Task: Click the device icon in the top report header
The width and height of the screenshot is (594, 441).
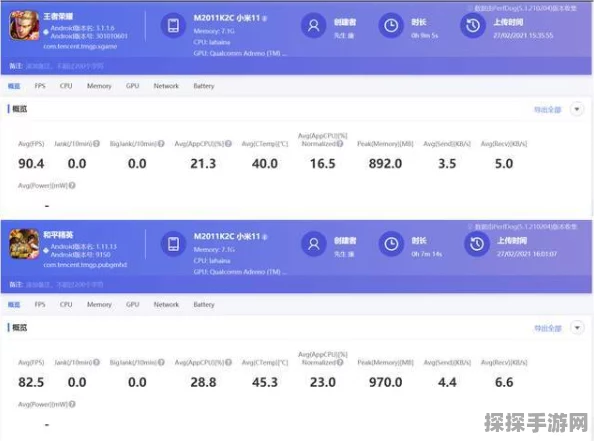Action: 174,26
